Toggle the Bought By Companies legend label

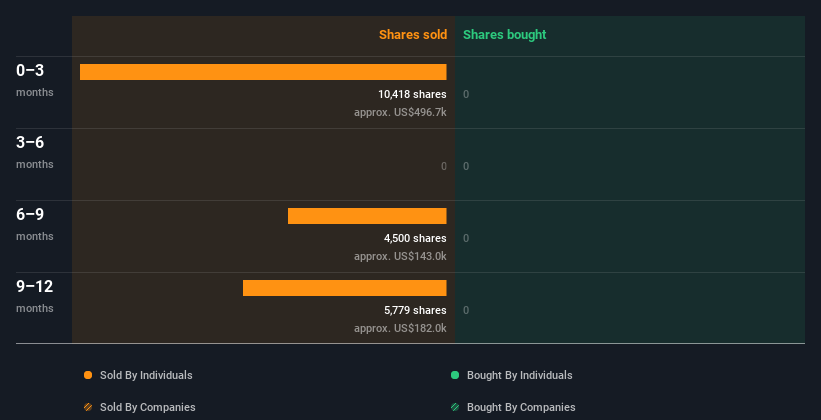coord(521,408)
